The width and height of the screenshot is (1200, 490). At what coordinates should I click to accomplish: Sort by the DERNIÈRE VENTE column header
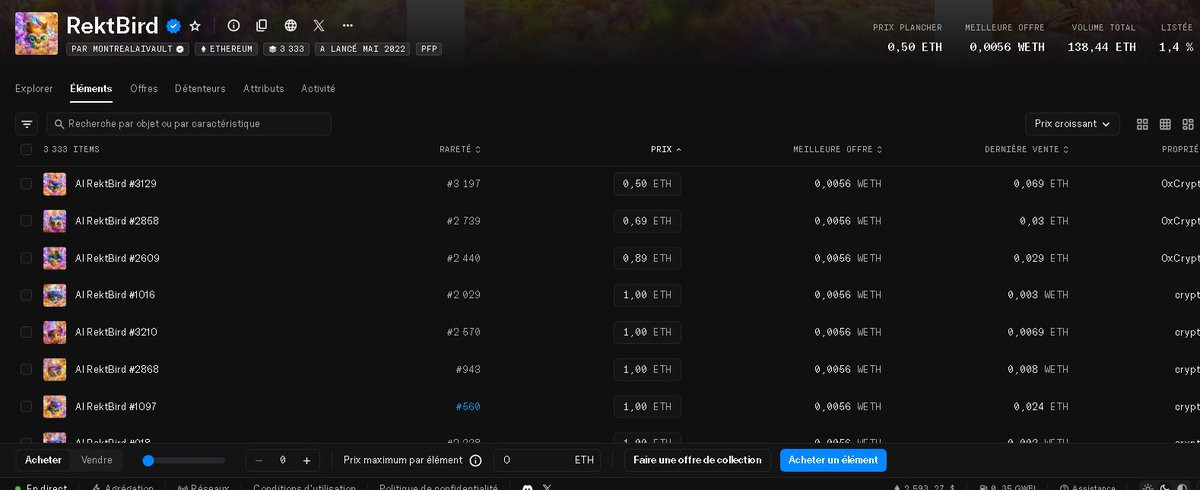1027,149
